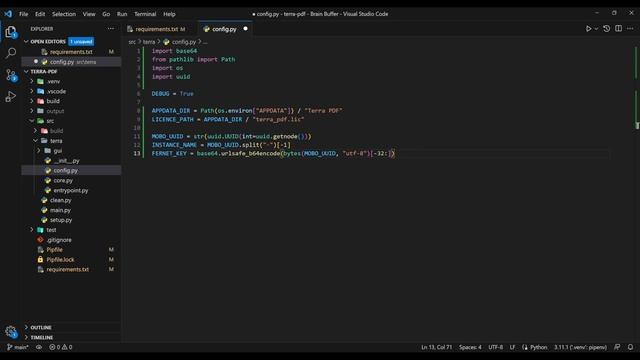Image resolution: width=640 pixels, height=360 pixels.
Task: Expand the top-level build folder
Action: [32, 101]
